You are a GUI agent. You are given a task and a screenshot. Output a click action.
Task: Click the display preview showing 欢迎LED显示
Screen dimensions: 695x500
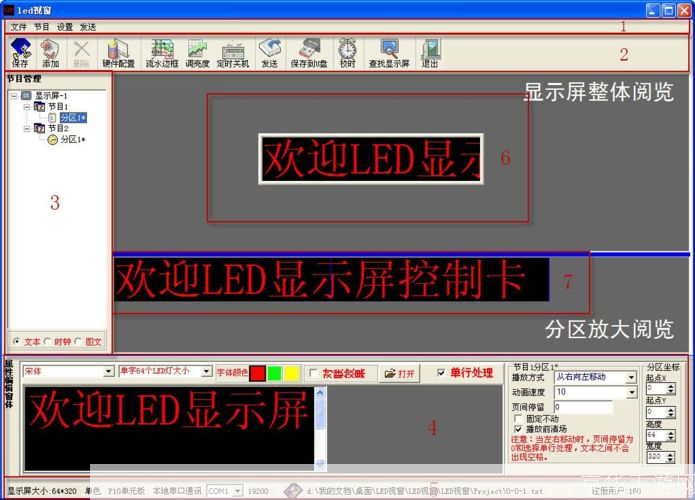point(371,159)
